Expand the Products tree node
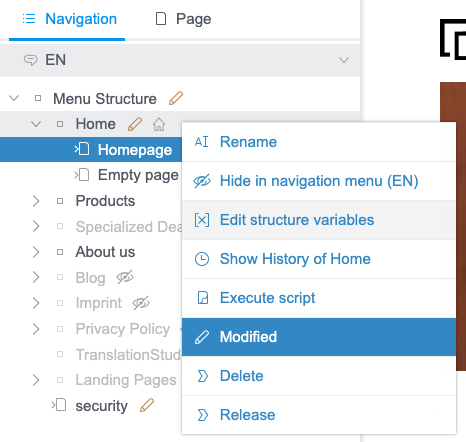 [36, 201]
